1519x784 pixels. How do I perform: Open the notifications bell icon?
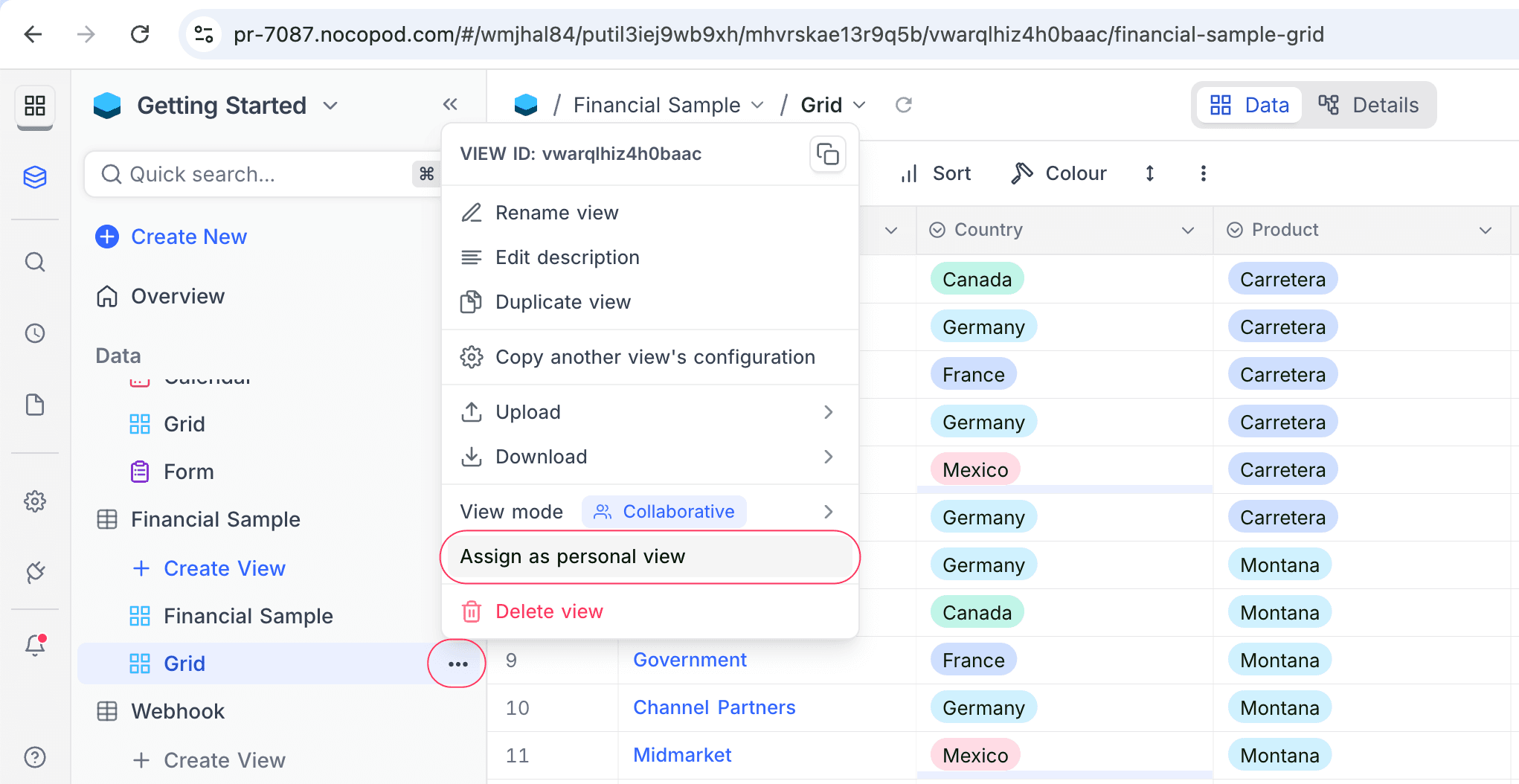[35, 644]
